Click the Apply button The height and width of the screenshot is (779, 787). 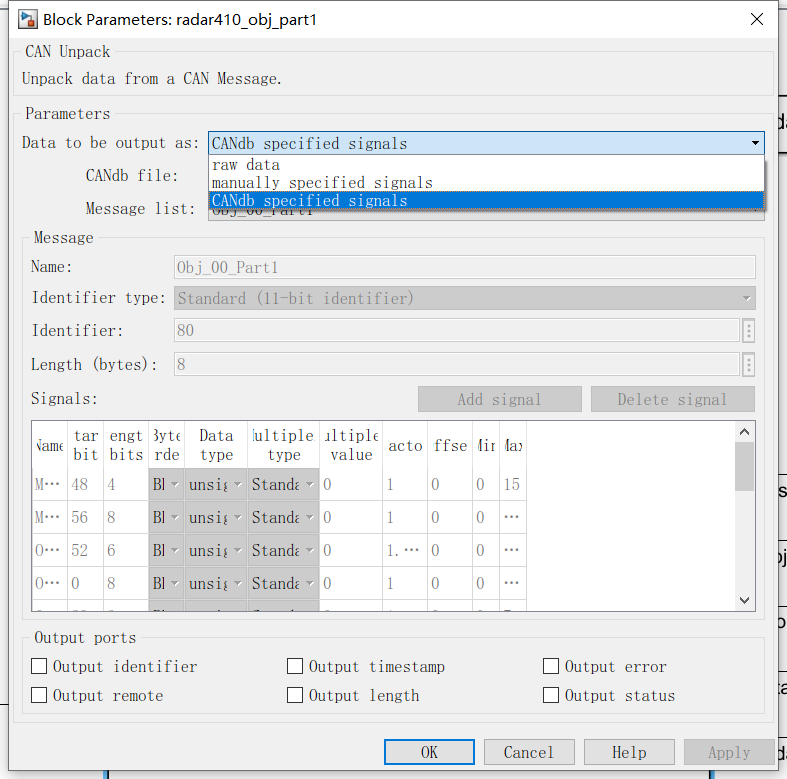[729, 752]
